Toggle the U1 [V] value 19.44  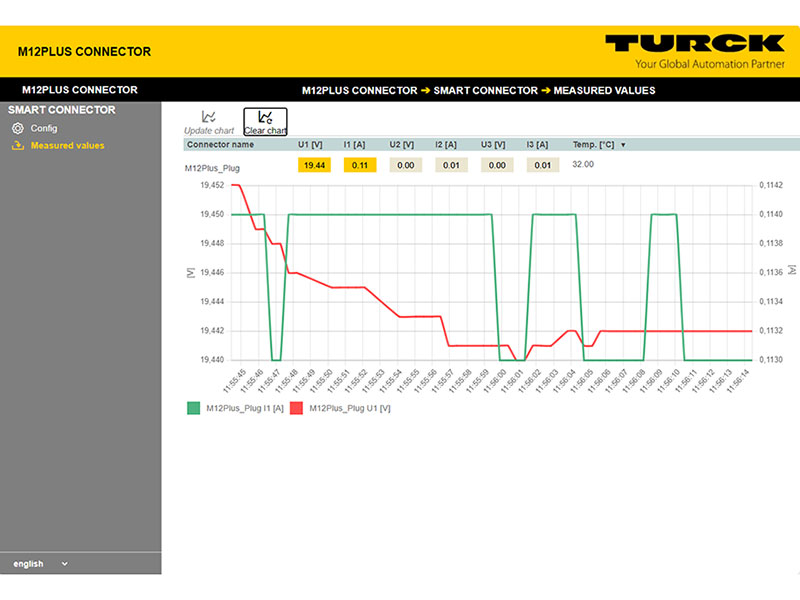pos(314,165)
